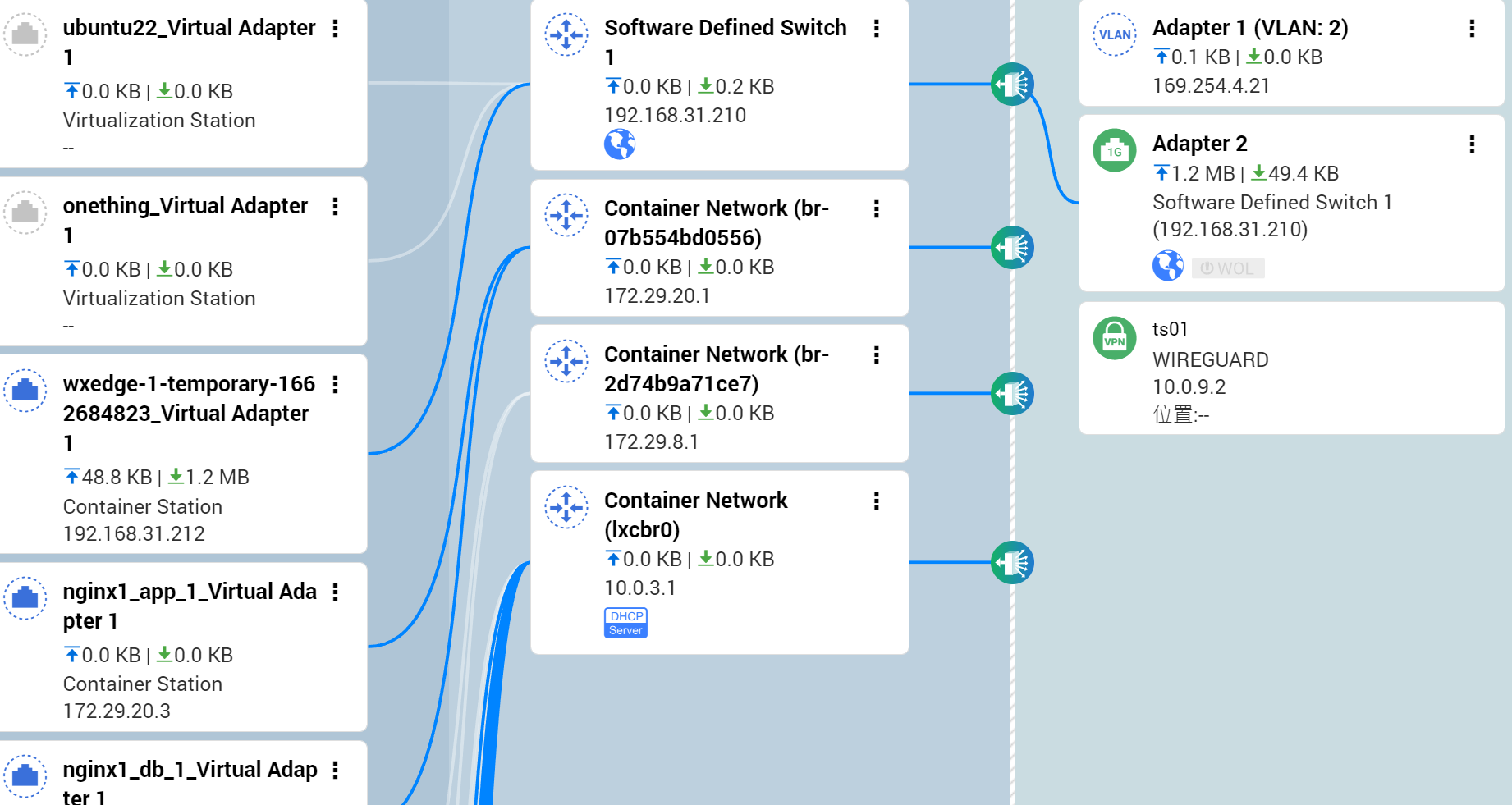Click the blue adapter icon for wxedge-1-temporary adapter
This screenshot has width=1512, height=805.
(x=25, y=390)
